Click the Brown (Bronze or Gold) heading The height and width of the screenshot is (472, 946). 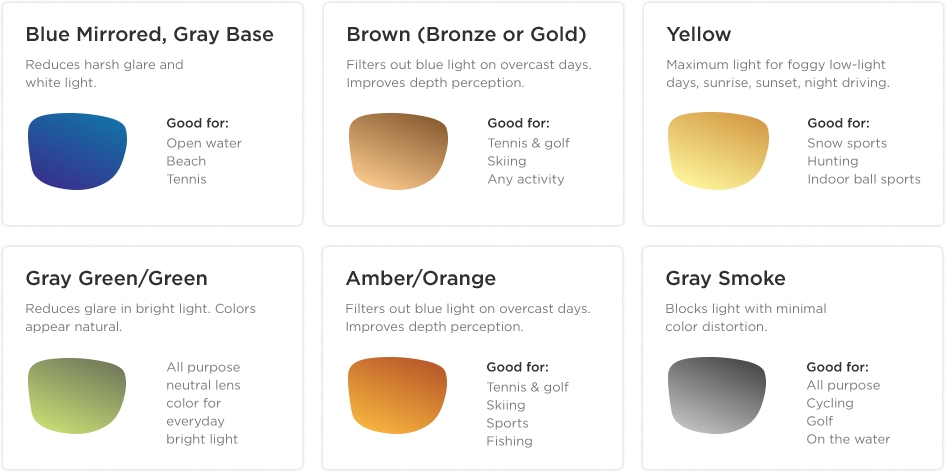pos(466,34)
